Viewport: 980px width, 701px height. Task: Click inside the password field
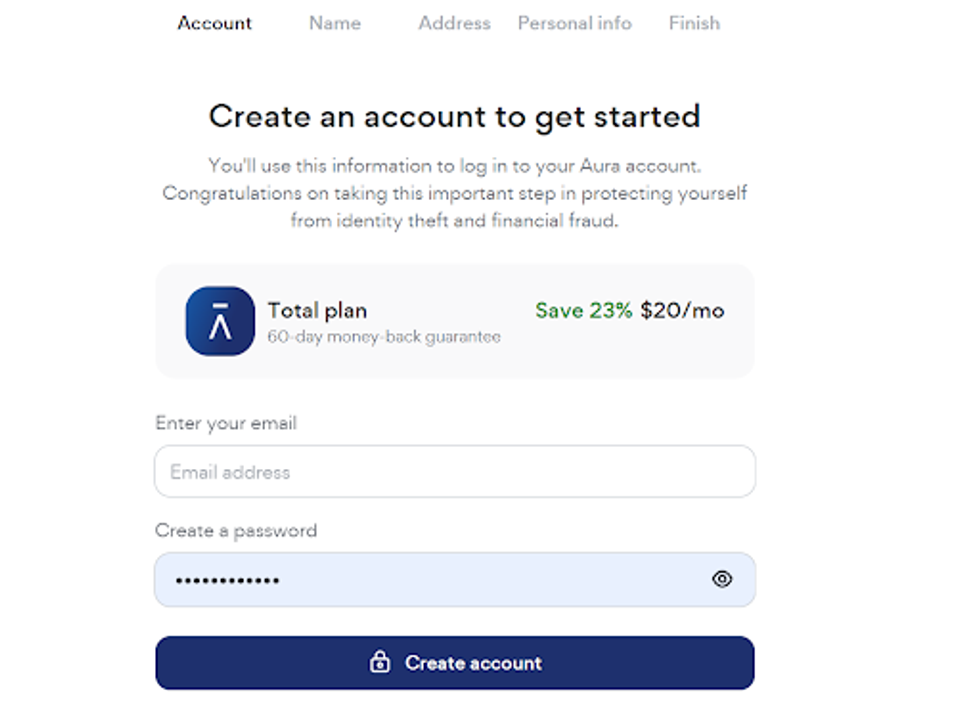(x=430, y=580)
